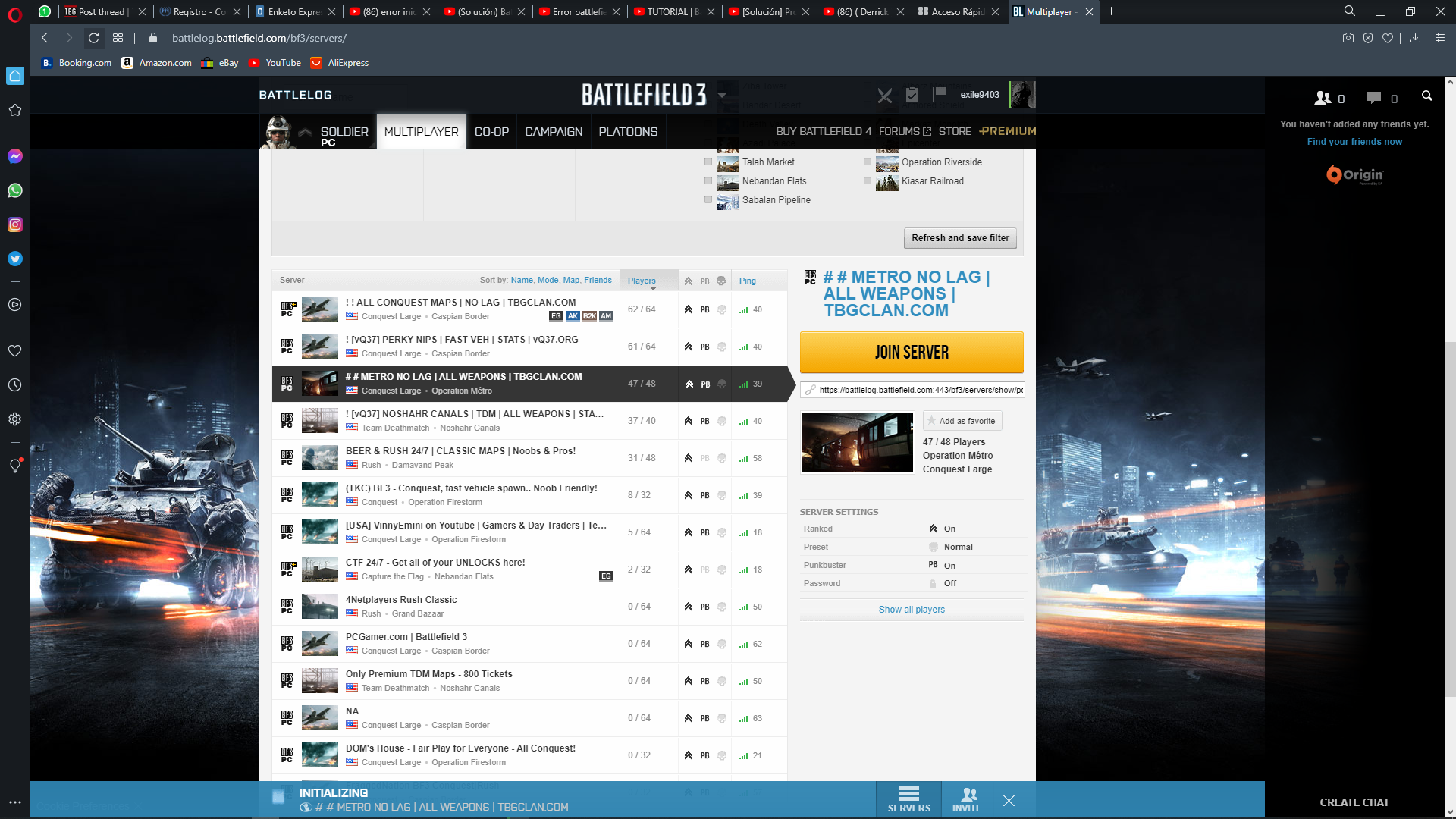The image size is (1456, 819).
Task: Expand the soldier selector chevron
Action: coord(305,132)
